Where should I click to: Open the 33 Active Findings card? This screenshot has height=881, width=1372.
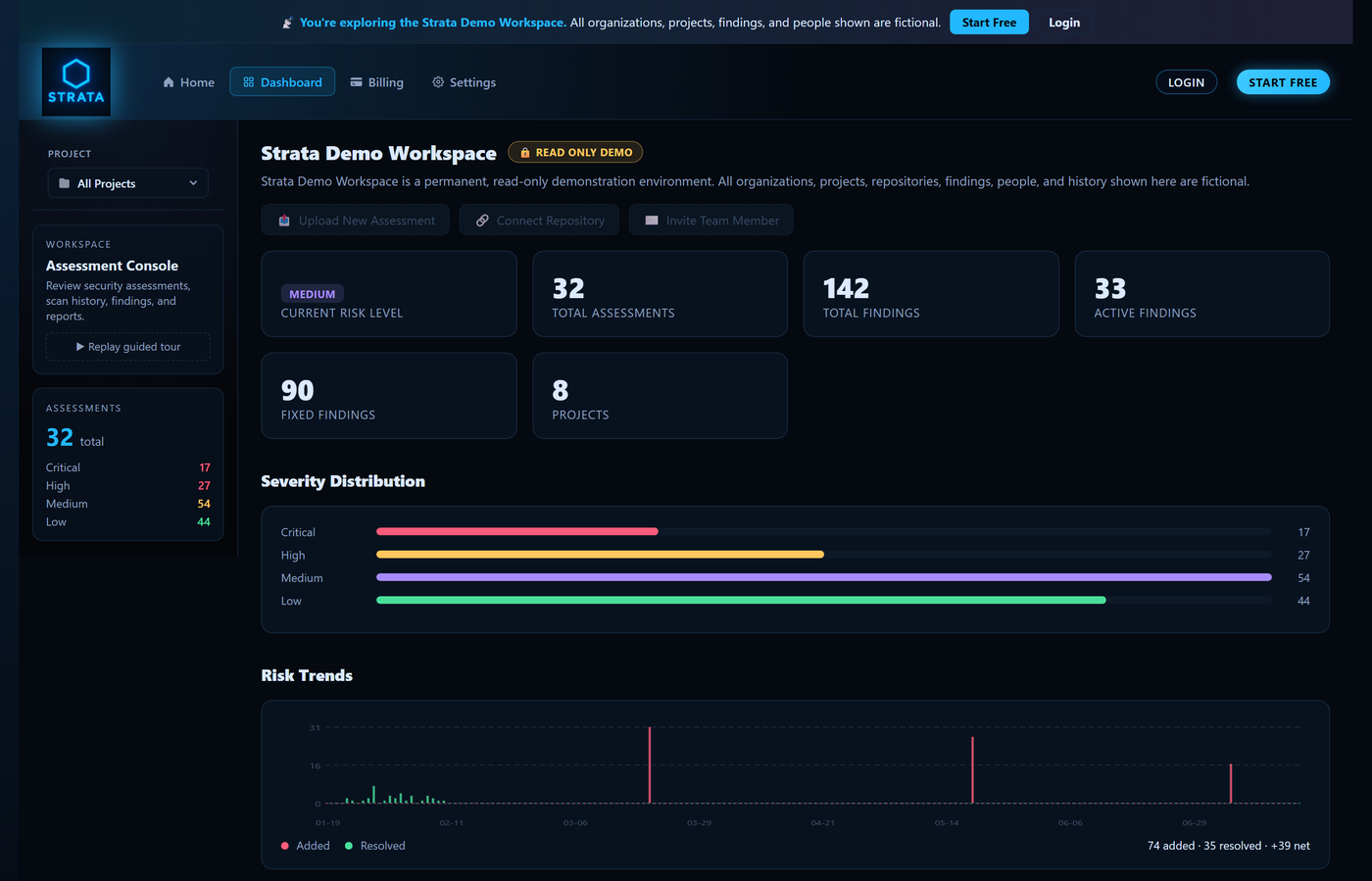point(1202,294)
